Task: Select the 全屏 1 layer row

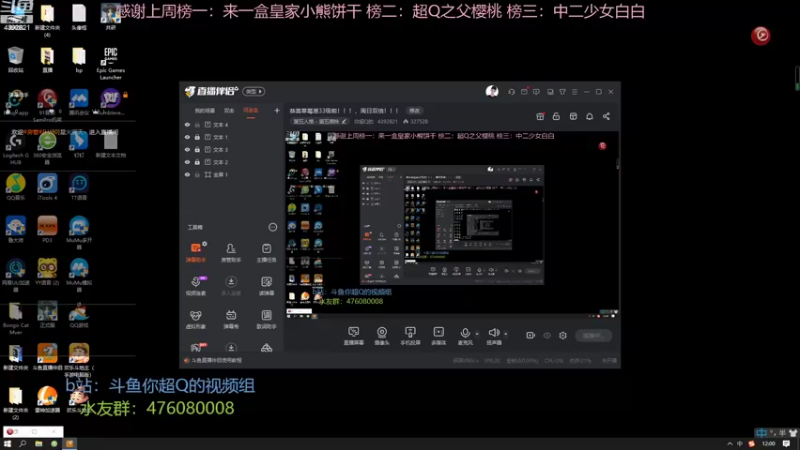Action: tap(232, 174)
